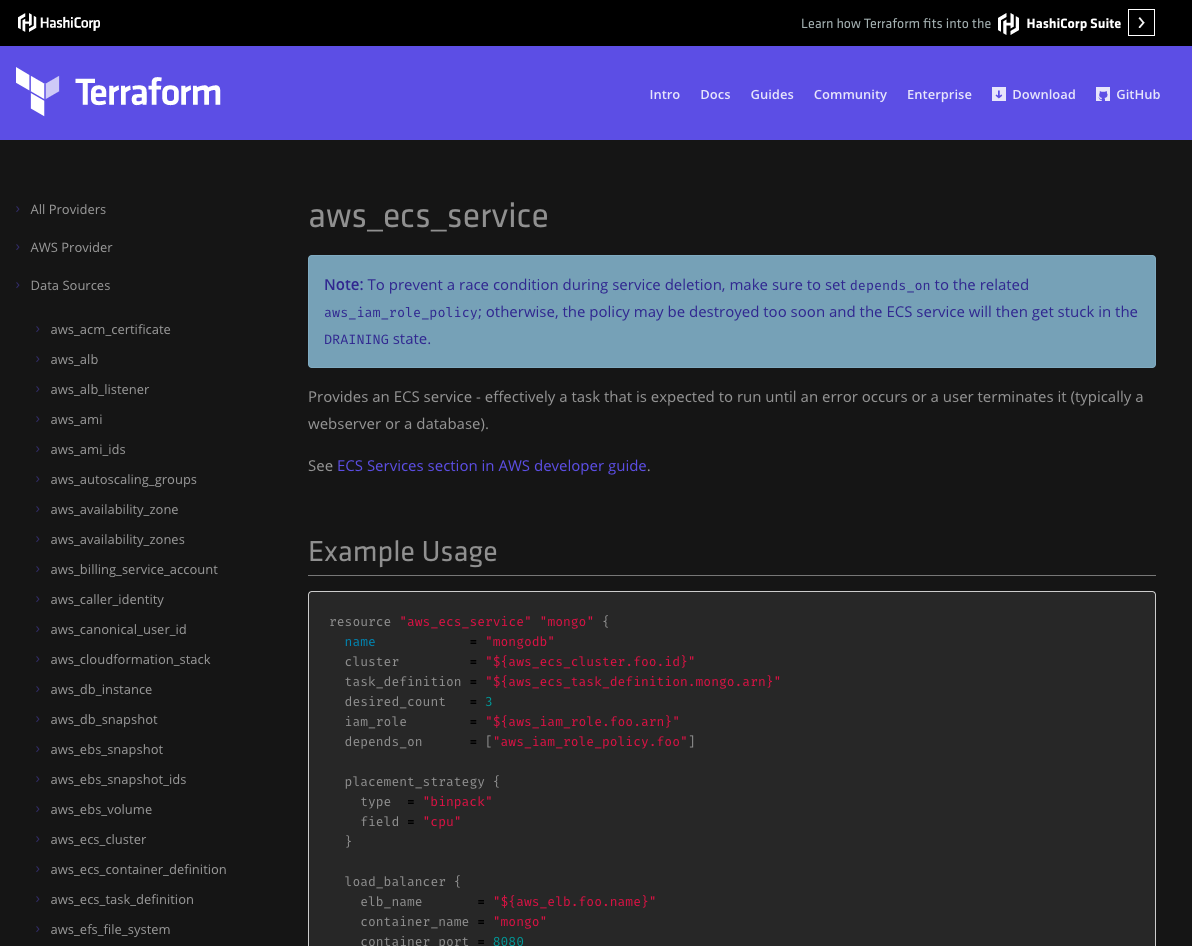1192x946 pixels.
Task: Click chevron beside aws_ebs_volume
Action: (37, 808)
